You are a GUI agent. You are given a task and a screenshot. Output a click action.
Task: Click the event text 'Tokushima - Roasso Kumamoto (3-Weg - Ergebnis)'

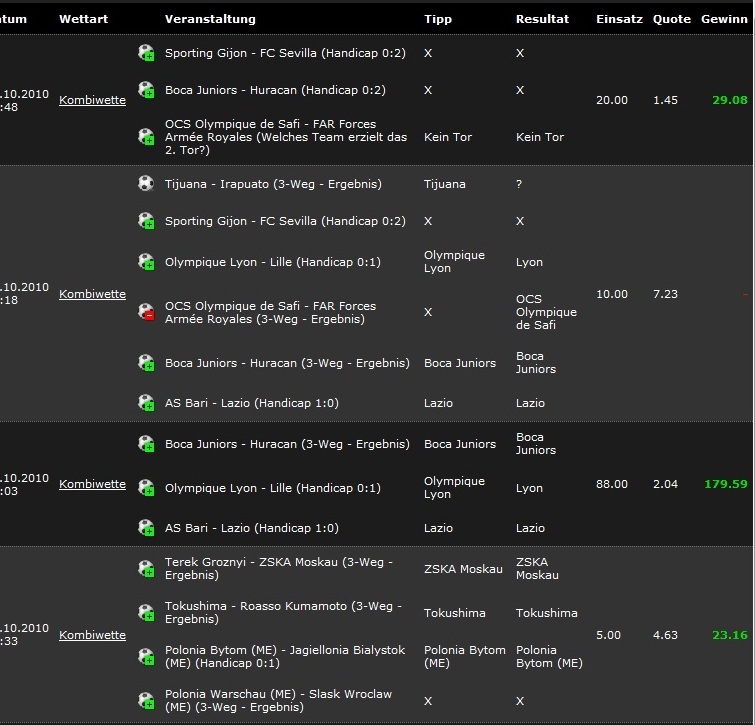coord(283,612)
